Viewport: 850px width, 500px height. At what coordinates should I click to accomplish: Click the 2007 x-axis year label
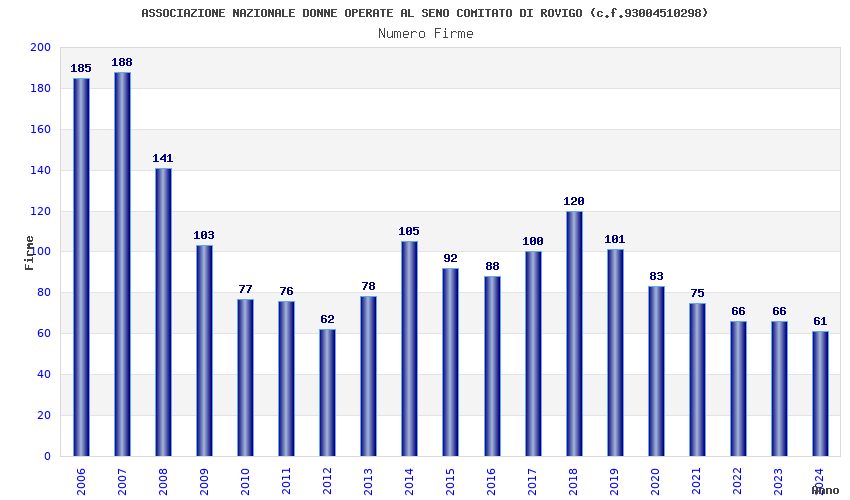point(123,482)
